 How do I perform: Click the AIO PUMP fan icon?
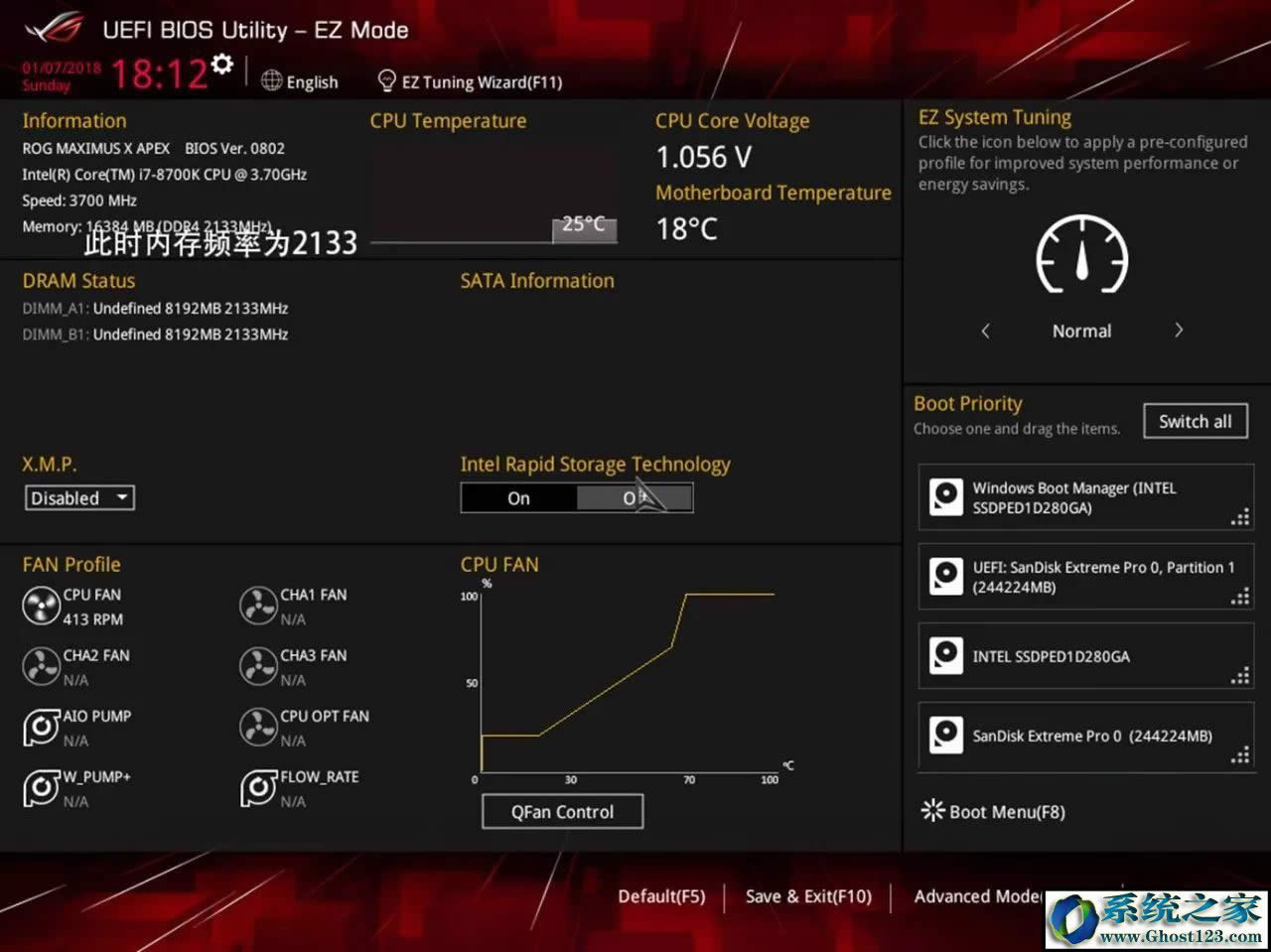pyautogui.click(x=41, y=727)
